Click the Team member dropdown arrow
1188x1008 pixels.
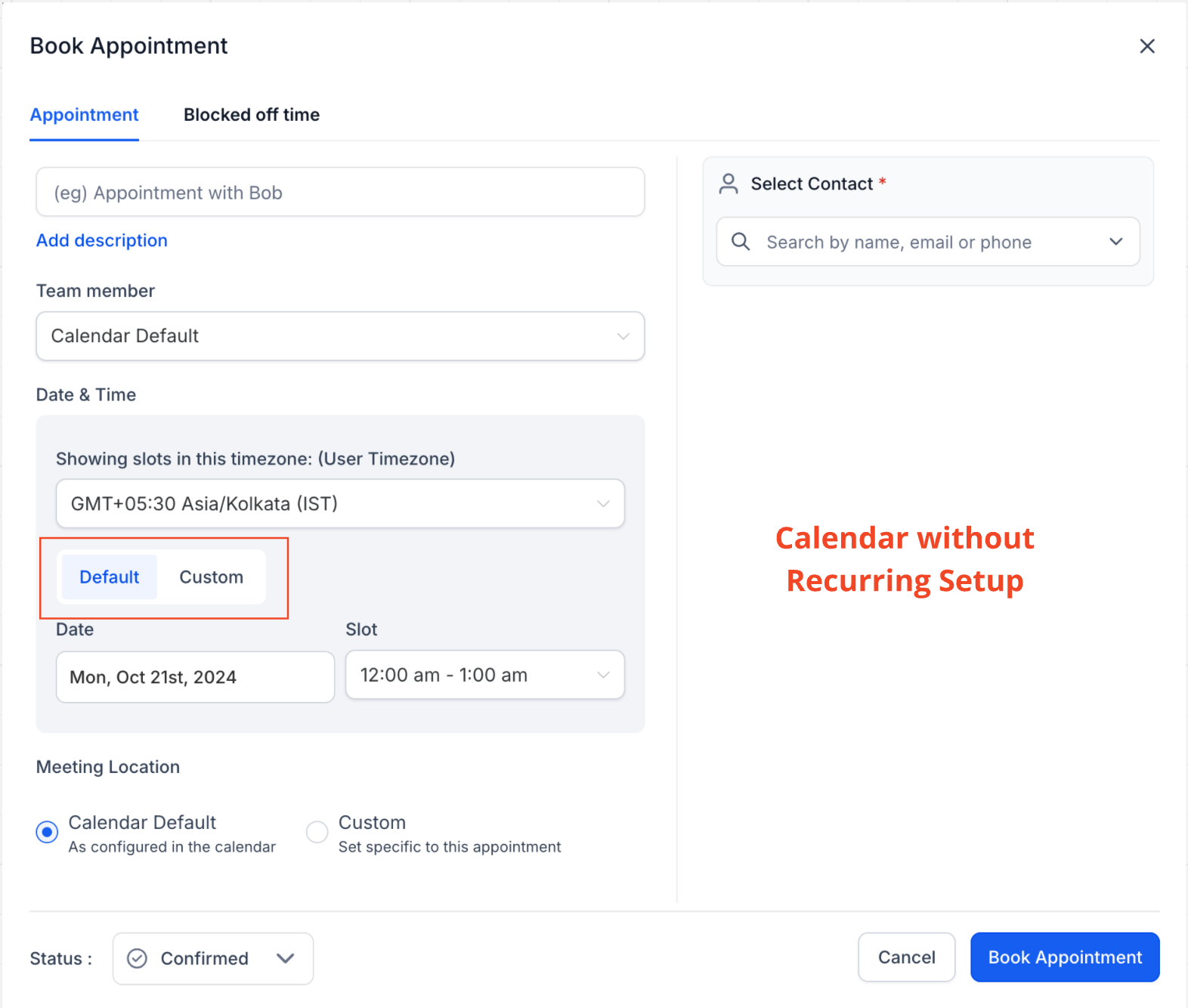[x=623, y=336]
